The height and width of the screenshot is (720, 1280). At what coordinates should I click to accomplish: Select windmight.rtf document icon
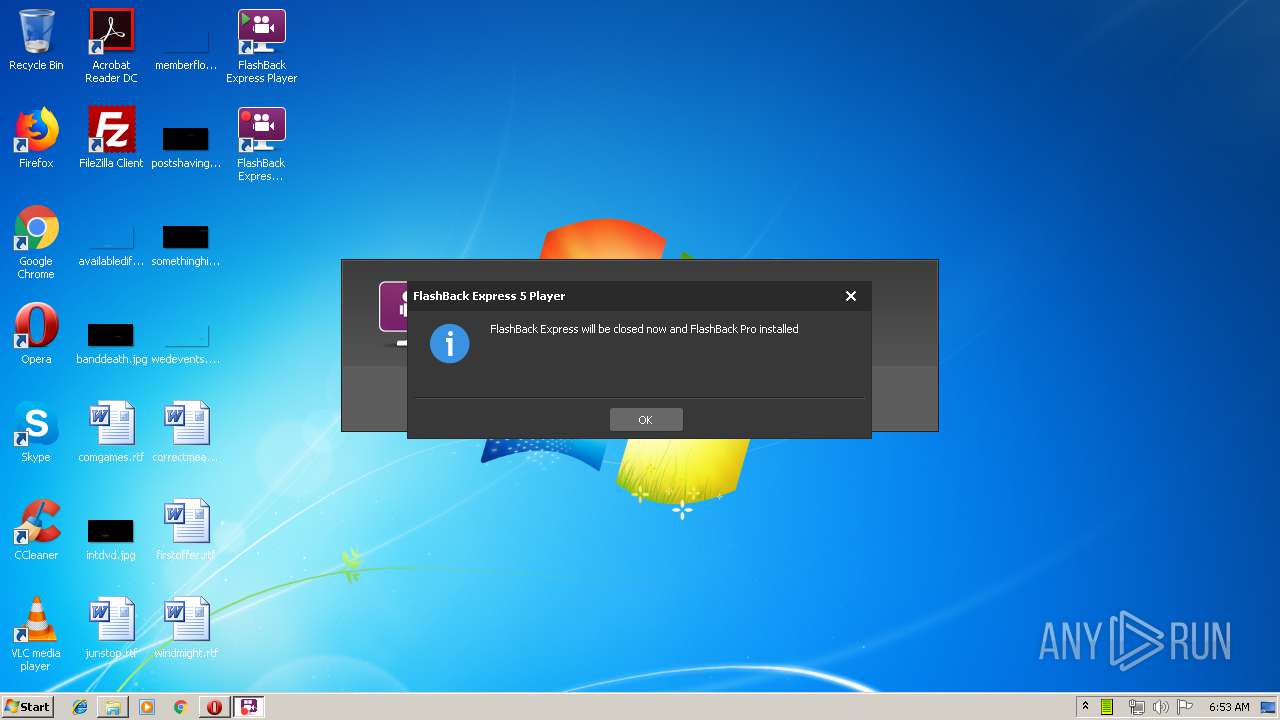click(186, 628)
